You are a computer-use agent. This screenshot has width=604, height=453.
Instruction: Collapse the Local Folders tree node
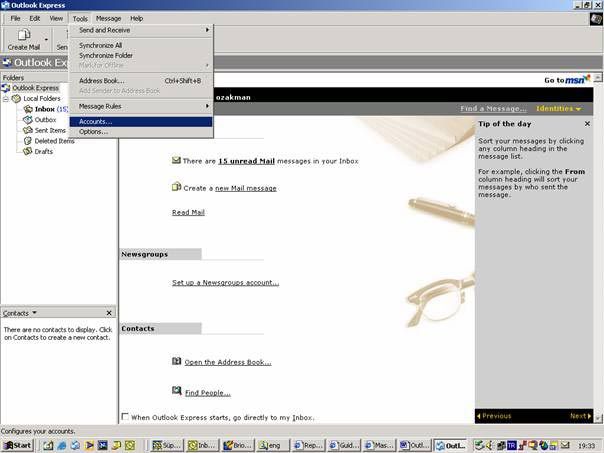[6, 99]
